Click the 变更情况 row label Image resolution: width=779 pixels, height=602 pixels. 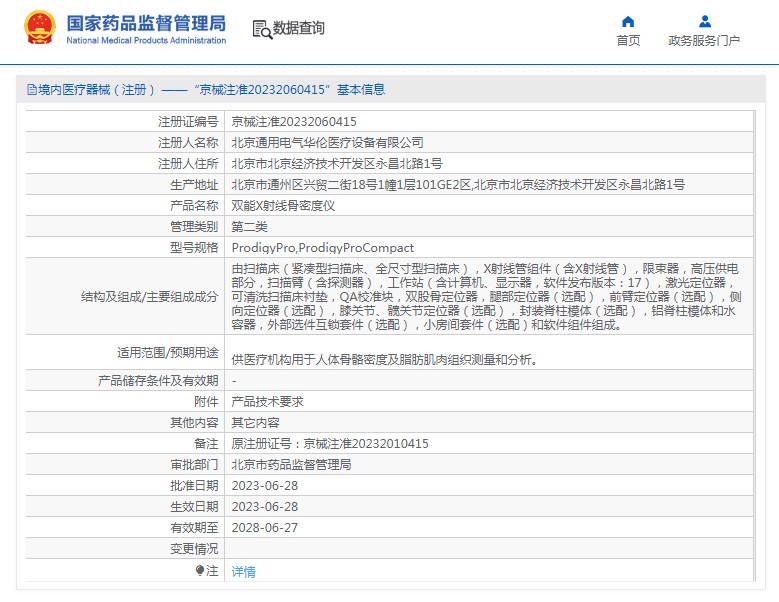click(194, 549)
